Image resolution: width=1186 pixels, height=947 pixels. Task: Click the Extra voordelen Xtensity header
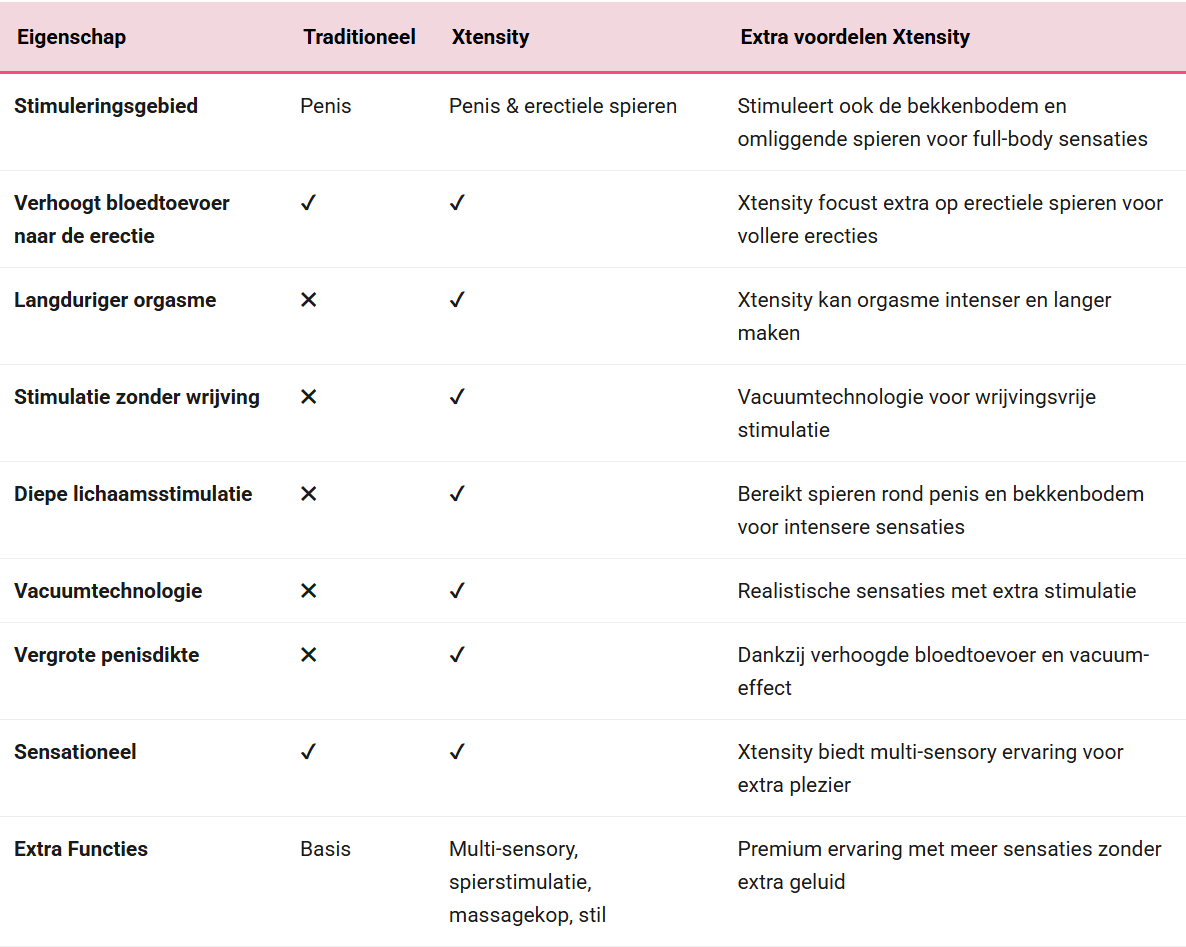[855, 38]
